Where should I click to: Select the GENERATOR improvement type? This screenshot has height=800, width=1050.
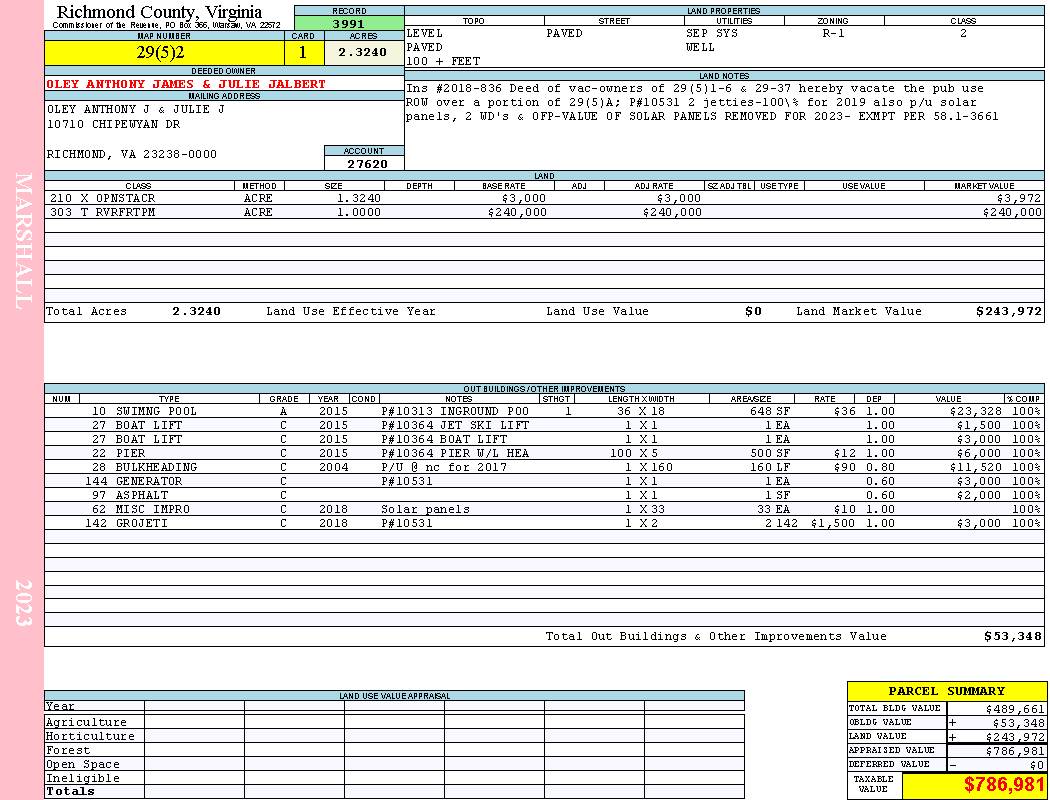pos(149,481)
